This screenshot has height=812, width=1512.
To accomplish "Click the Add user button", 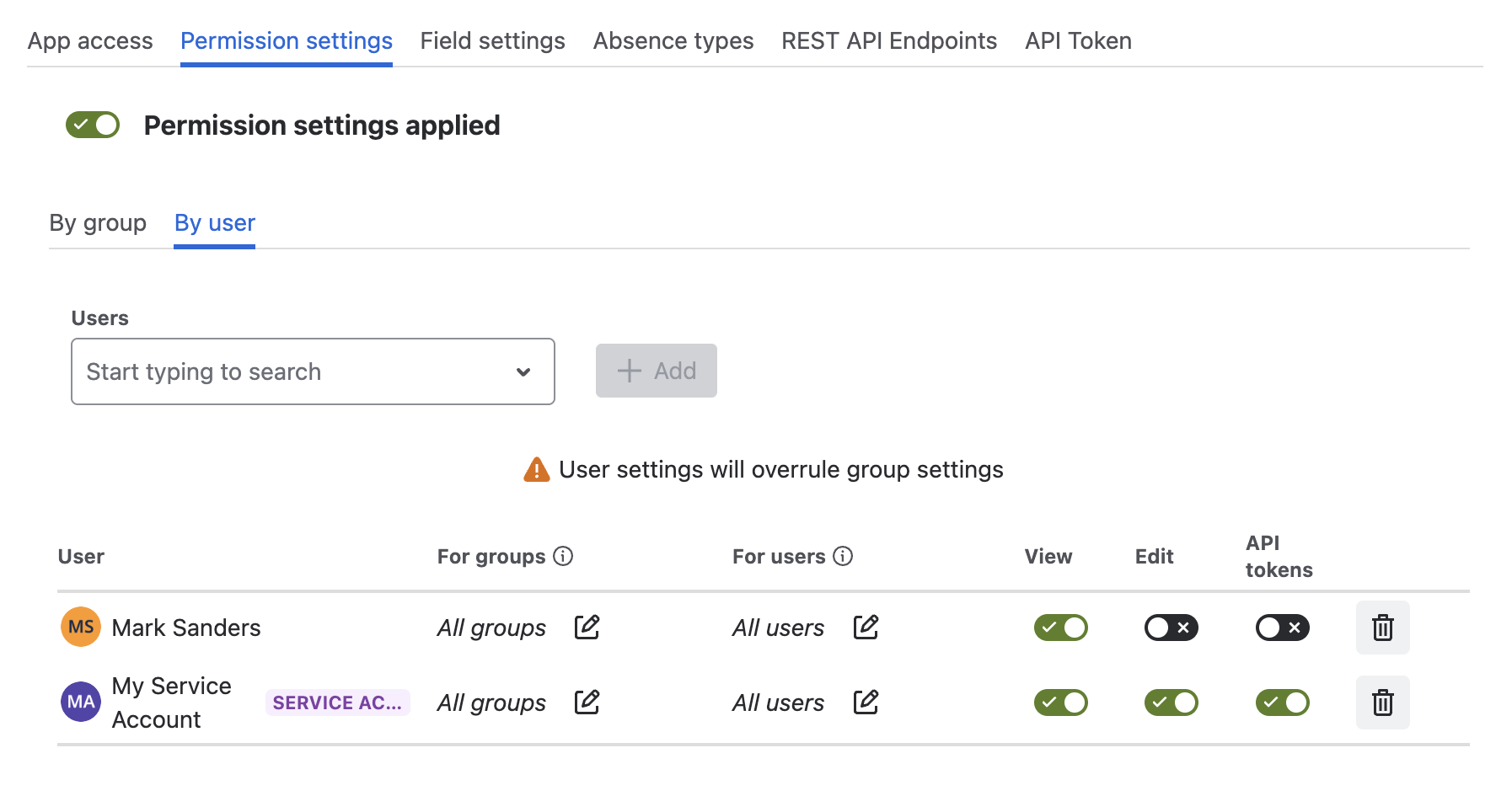I will point(656,371).
